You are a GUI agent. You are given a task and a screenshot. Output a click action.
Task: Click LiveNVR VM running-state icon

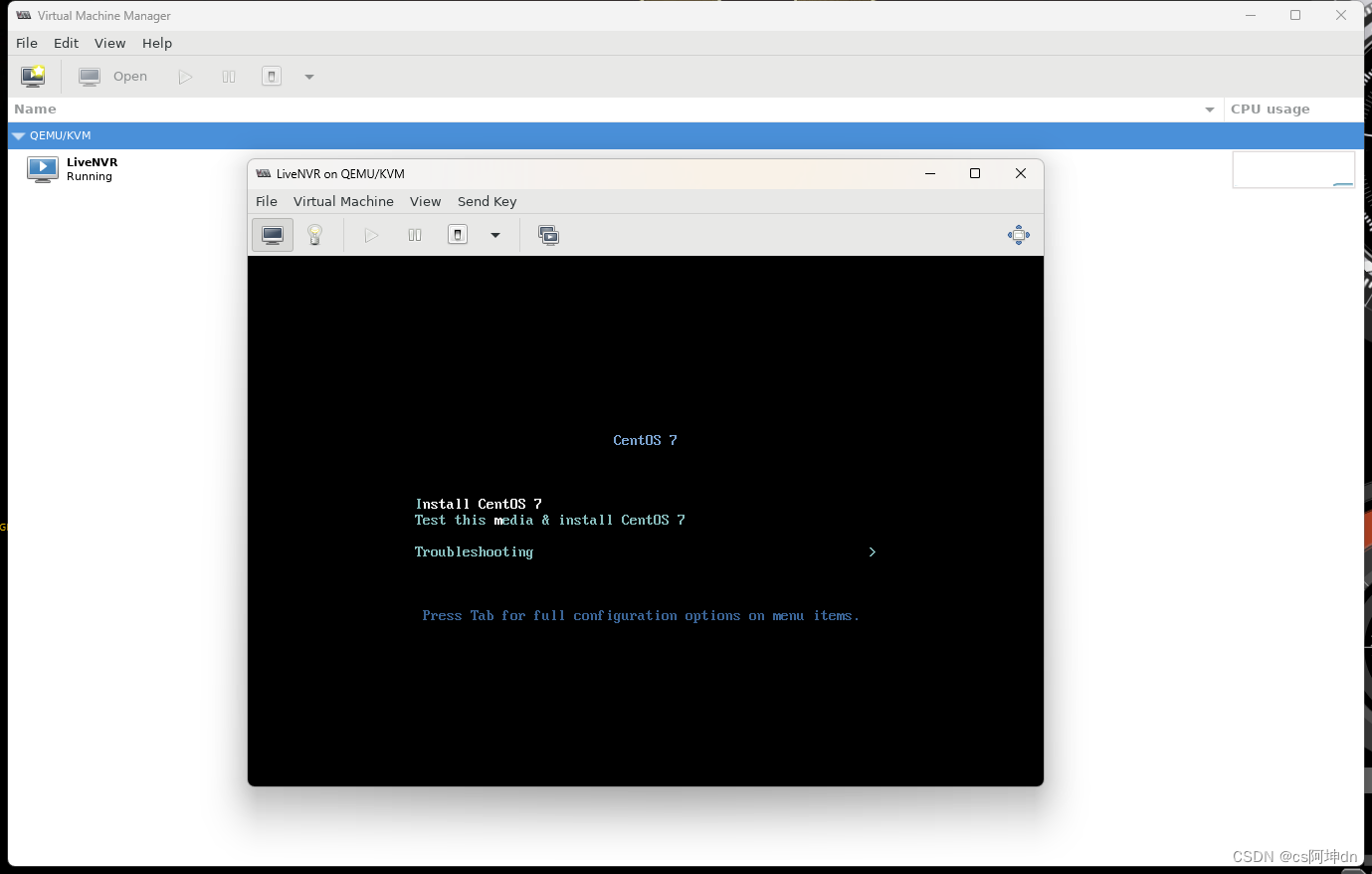pyautogui.click(x=42, y=169)
